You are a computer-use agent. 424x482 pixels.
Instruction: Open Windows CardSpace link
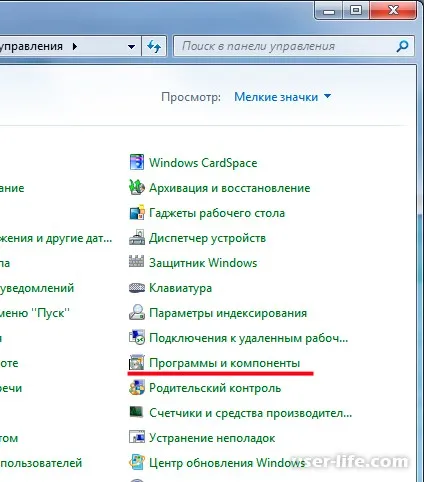point(203,163)
